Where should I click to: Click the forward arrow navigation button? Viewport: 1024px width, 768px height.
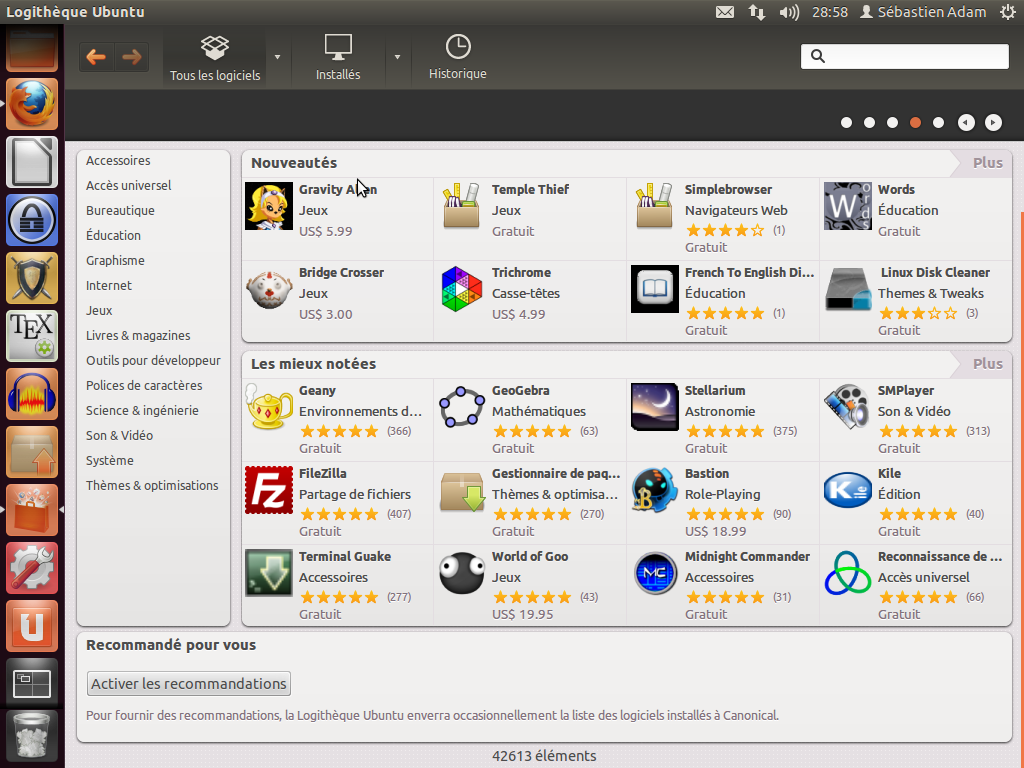pos(131,57)
